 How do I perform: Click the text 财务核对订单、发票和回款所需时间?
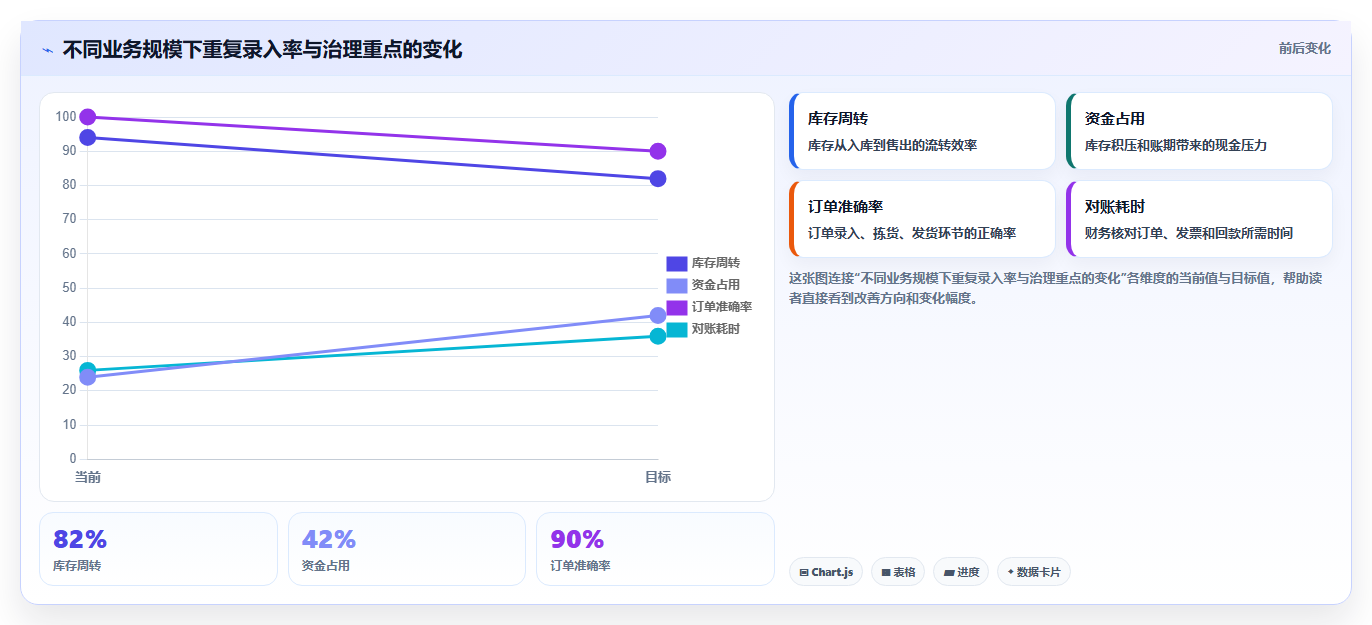pyautogui.click(x=1189, y=233)
